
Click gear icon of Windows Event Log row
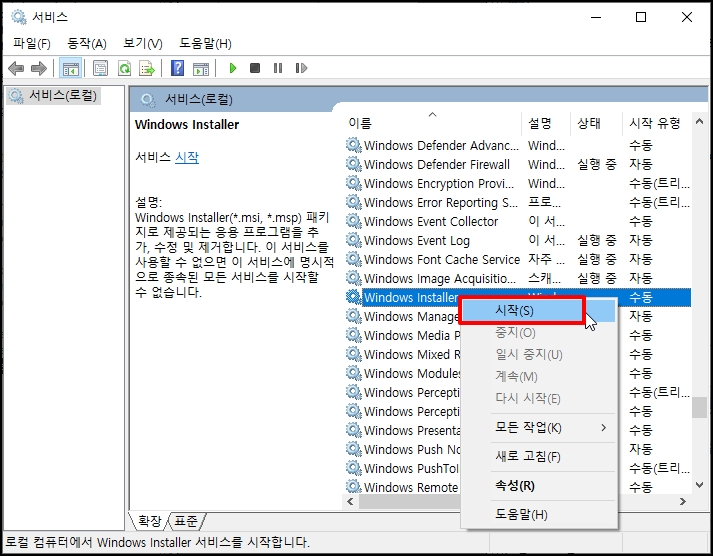click(x=353, y=240)
